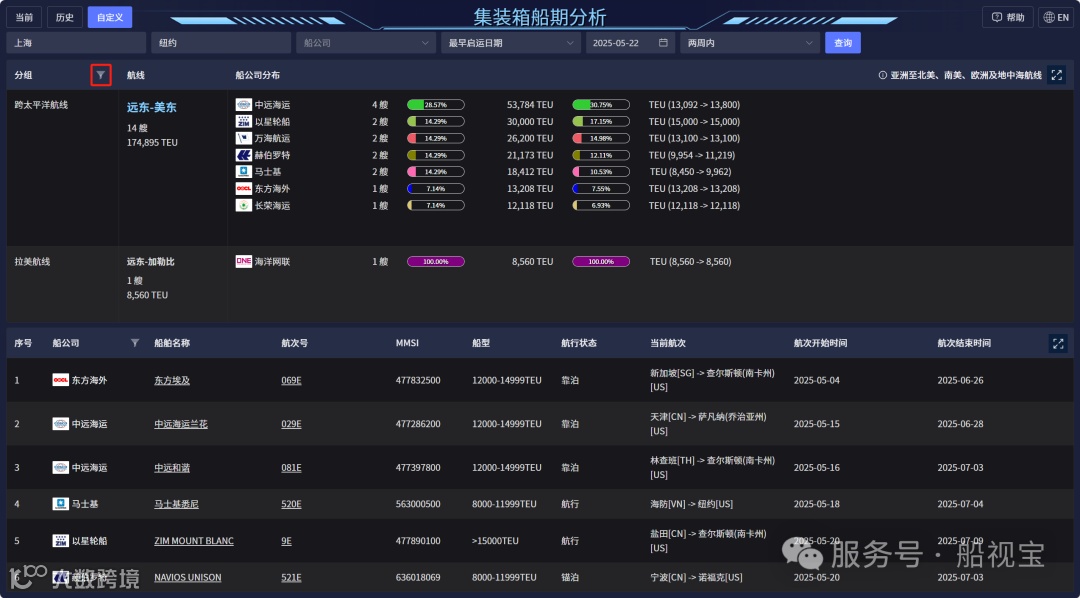The image size is (1080, 598).
Task: Switch to the 历史 tab
Action: [65, 17]
